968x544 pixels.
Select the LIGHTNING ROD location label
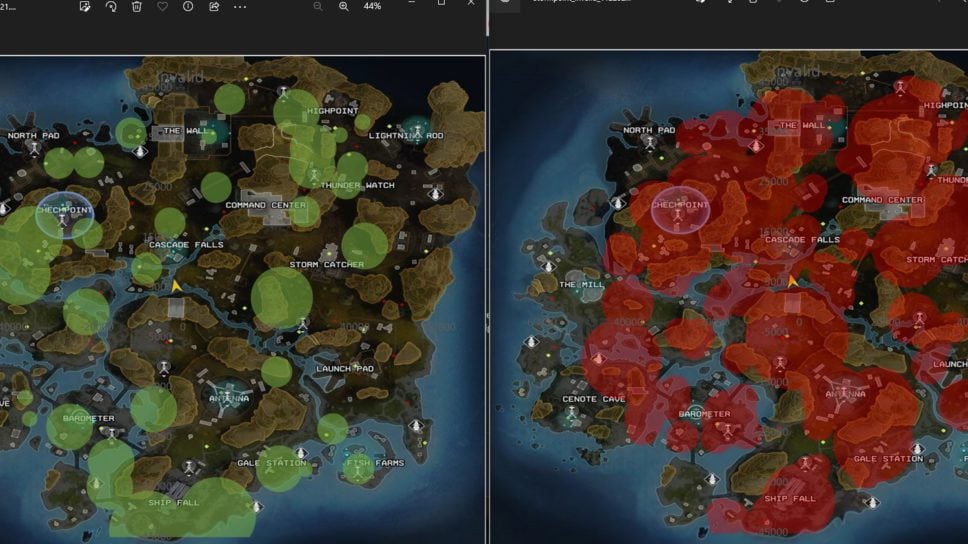coord(406,135)
